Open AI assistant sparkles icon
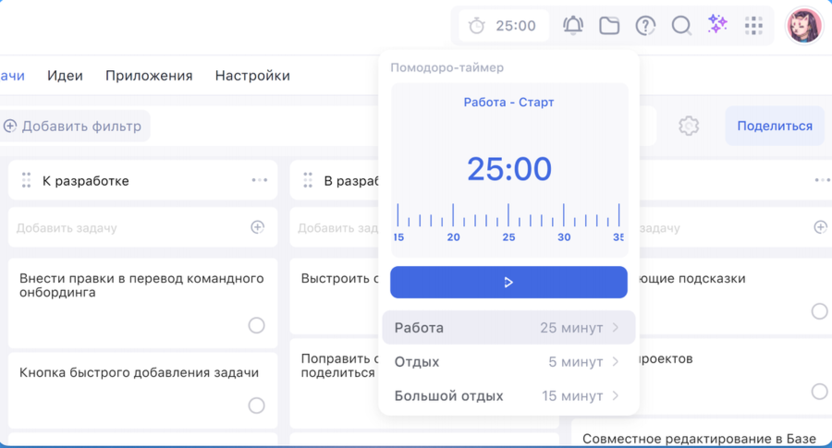The width and height of the screenshot is (832, 448). [717, 24]
